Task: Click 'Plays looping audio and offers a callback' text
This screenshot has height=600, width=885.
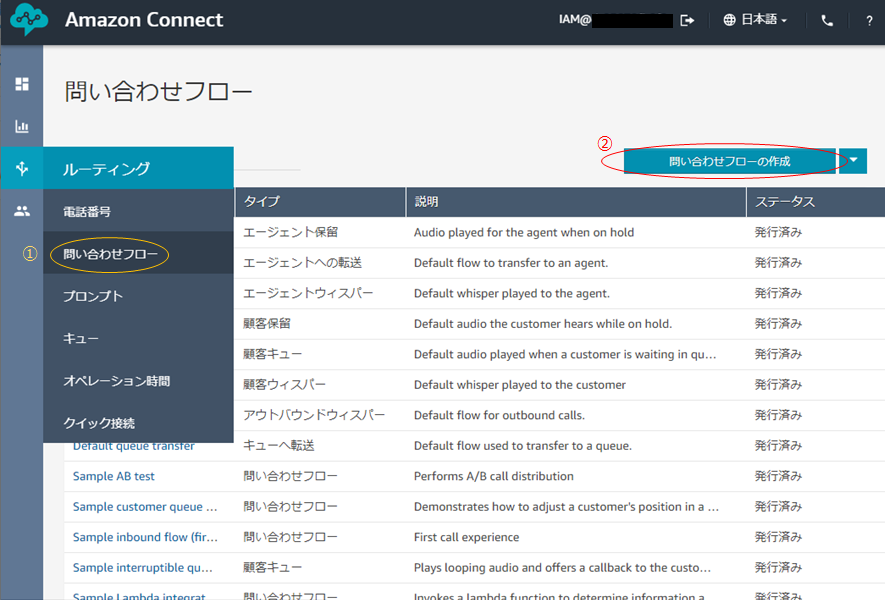Action: (562, 567)
